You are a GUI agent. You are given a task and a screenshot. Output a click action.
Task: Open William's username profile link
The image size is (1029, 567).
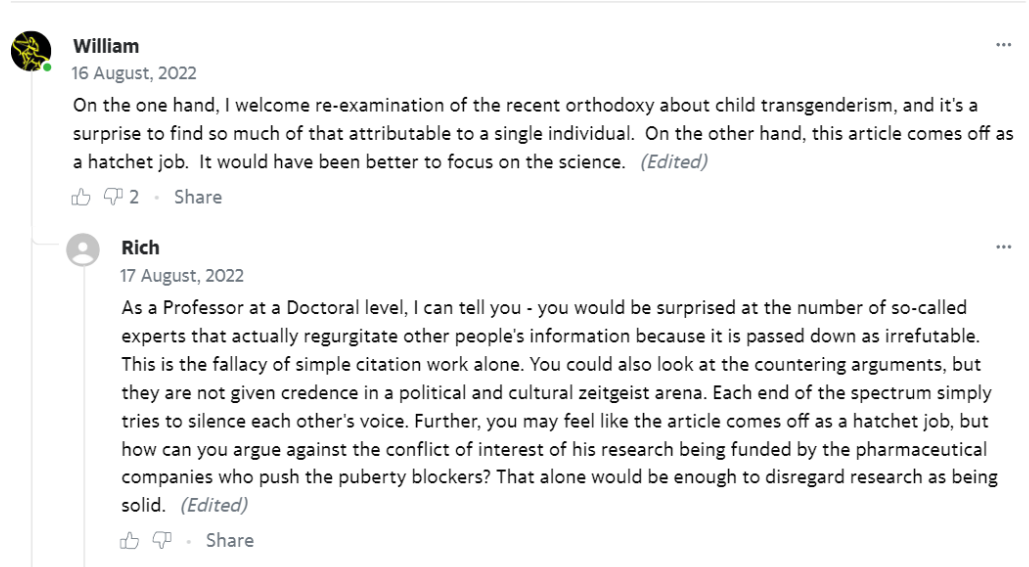click(x=106, y=46)
